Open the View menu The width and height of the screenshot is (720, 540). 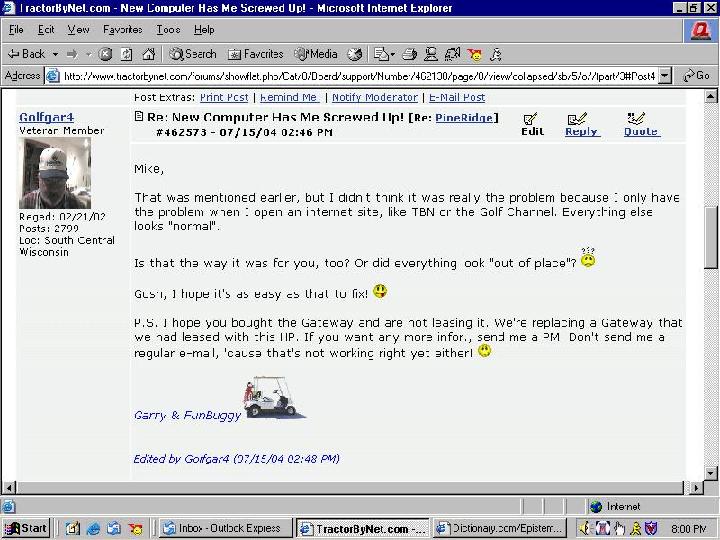coord(78,30)
